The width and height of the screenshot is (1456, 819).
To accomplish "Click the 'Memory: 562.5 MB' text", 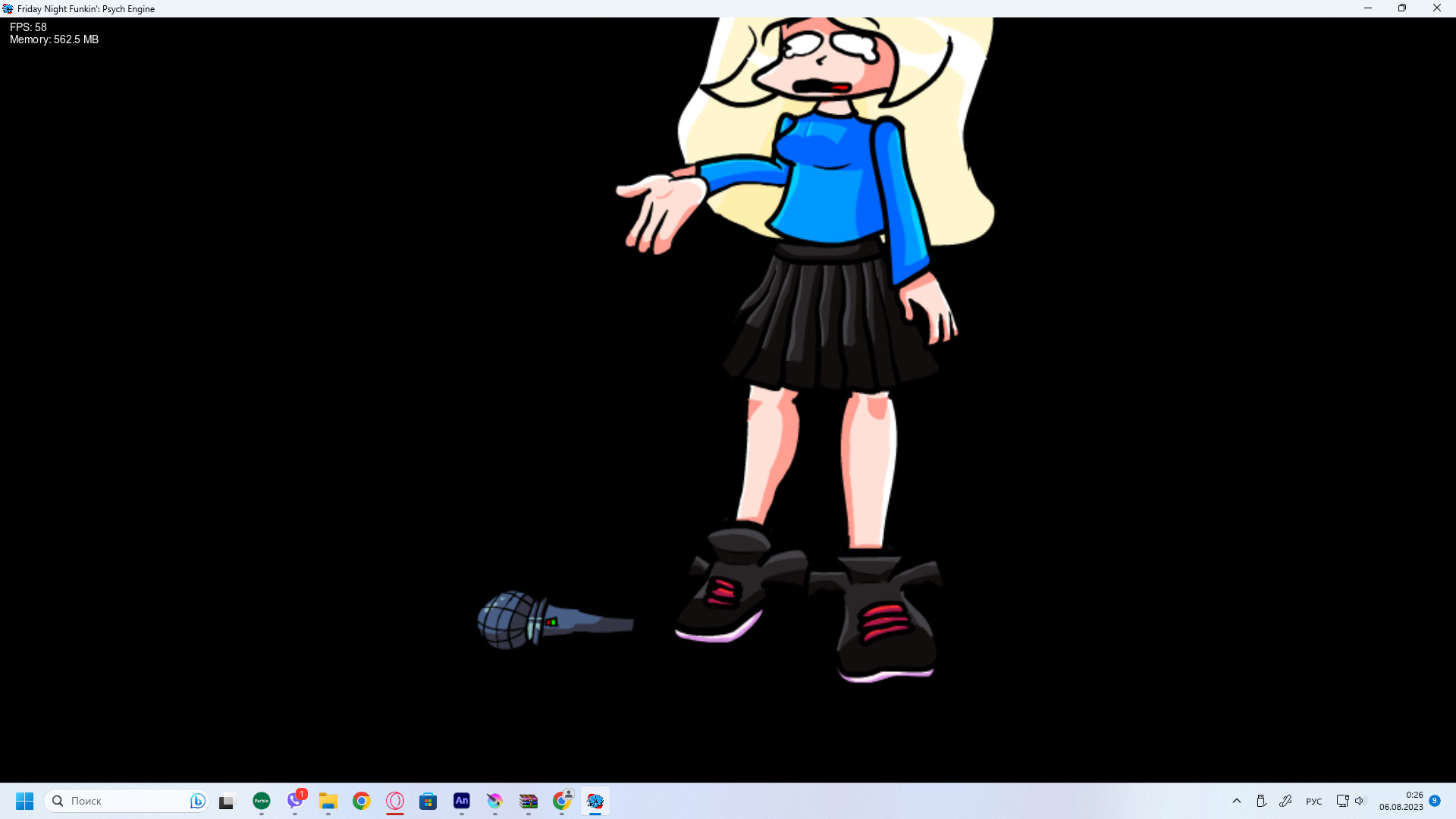I will click(54, 39).
